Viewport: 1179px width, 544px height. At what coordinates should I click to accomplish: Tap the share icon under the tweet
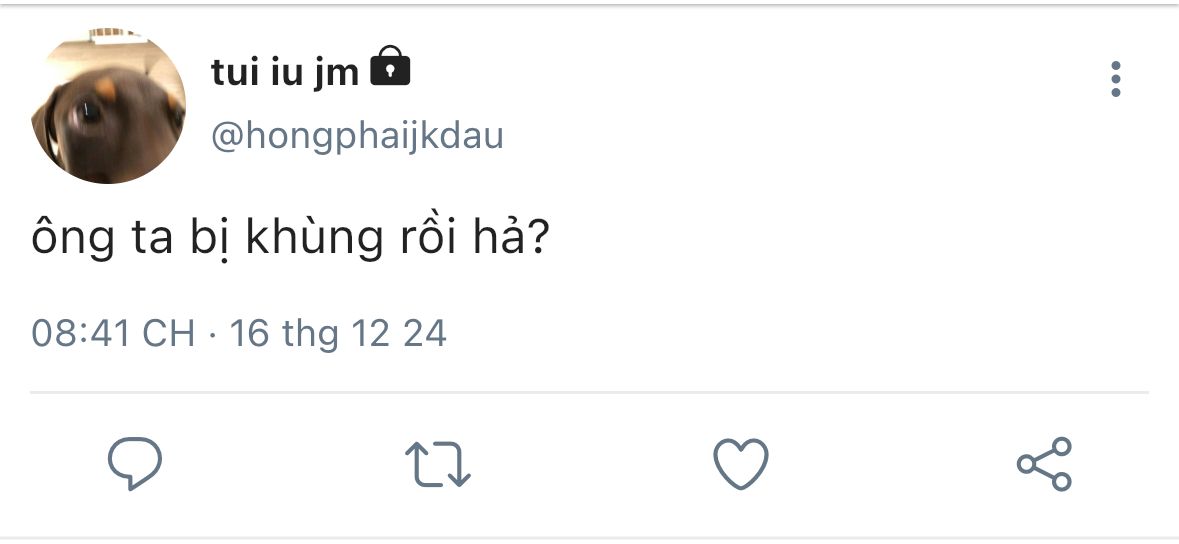1044,464
